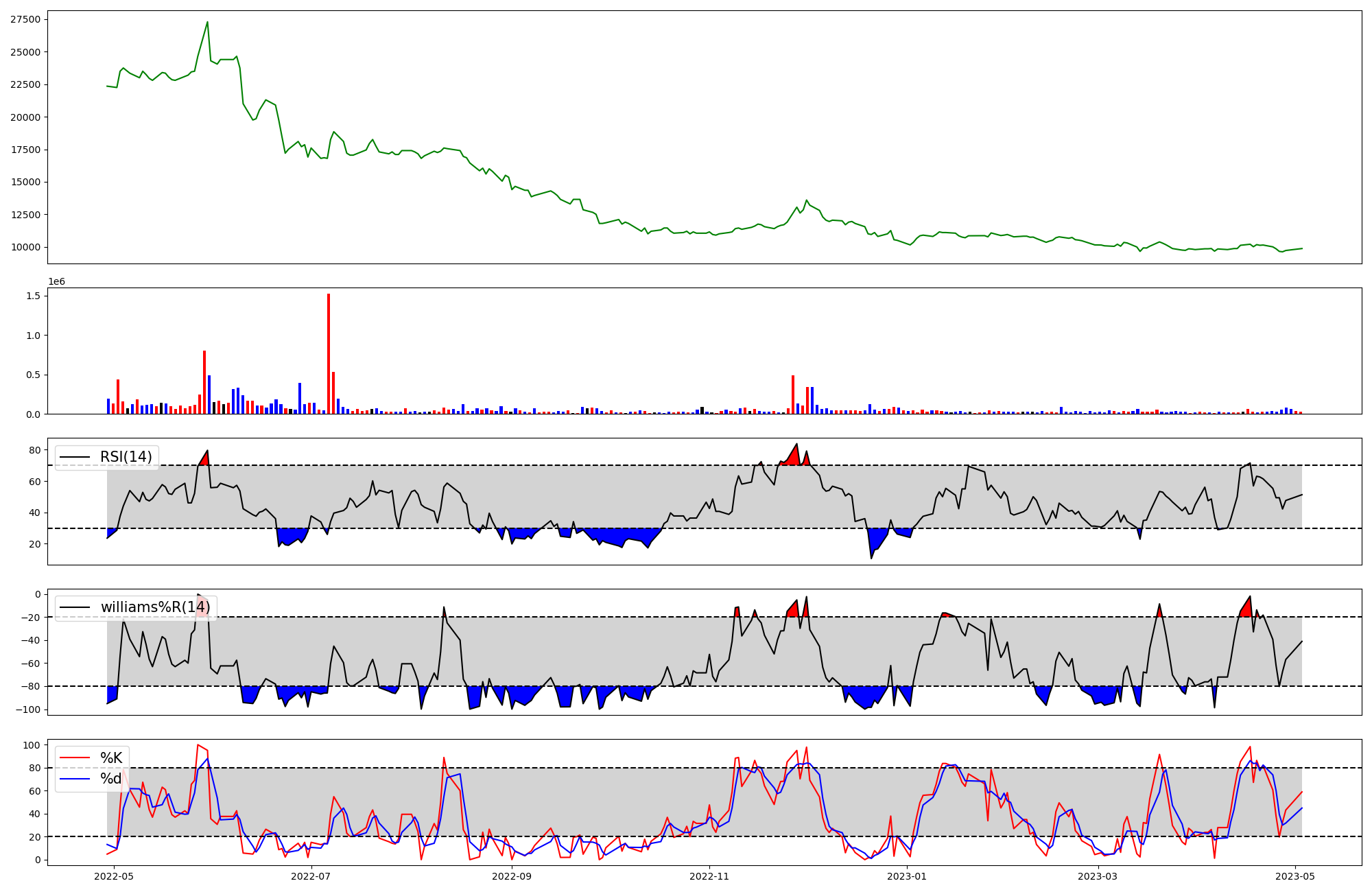Click the 1.5 volume axis tick label
Viewport: 1372px width, 892px height.
click(33, 296)
